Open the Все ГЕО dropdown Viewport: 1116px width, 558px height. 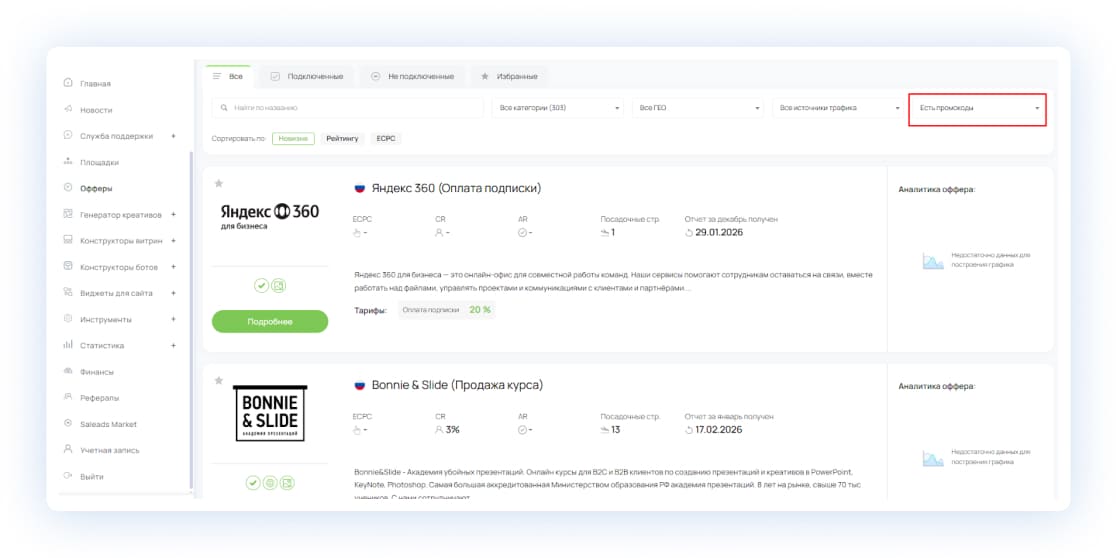(697, 108)
